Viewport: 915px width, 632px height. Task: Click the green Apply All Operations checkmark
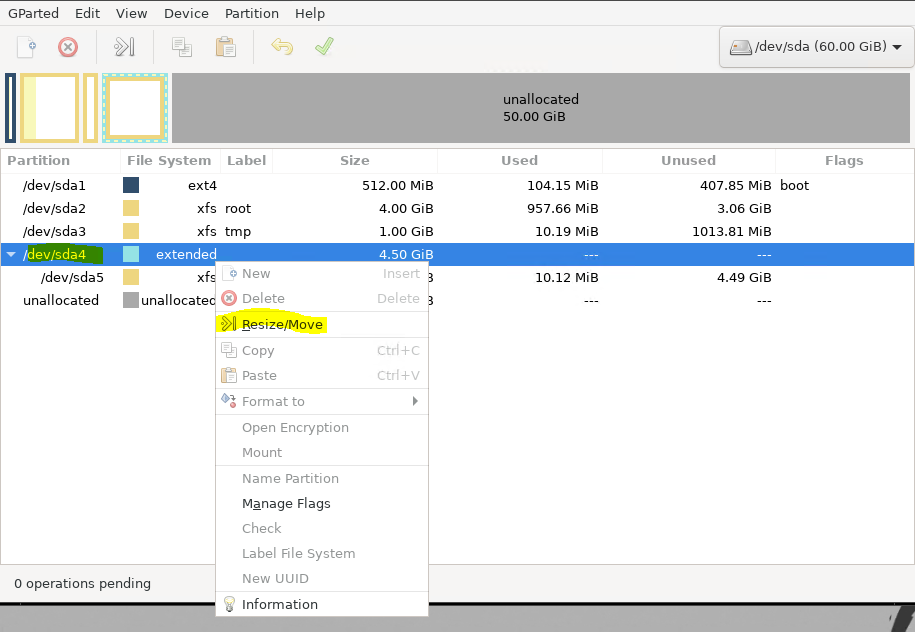(324, 46)
